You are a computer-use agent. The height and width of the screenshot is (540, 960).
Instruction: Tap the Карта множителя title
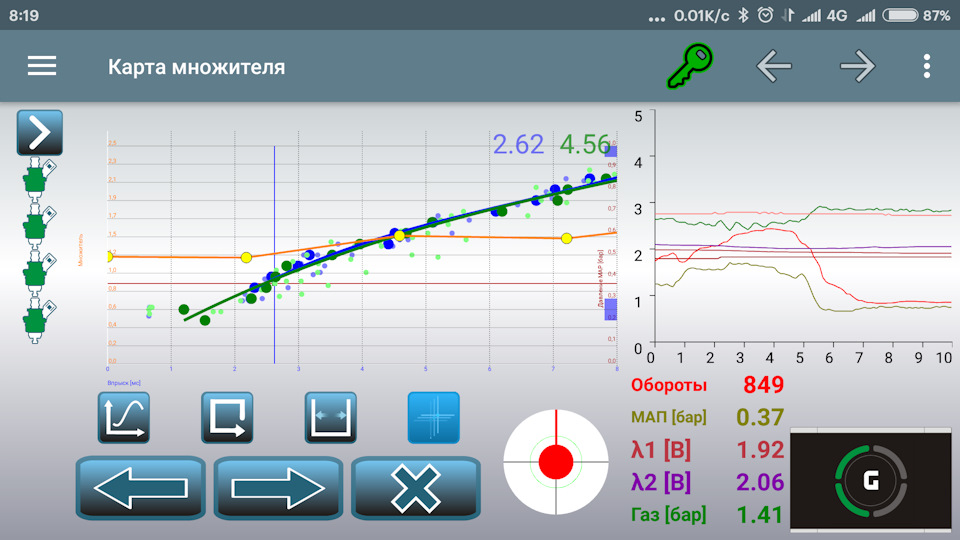[x=197, y=67]
